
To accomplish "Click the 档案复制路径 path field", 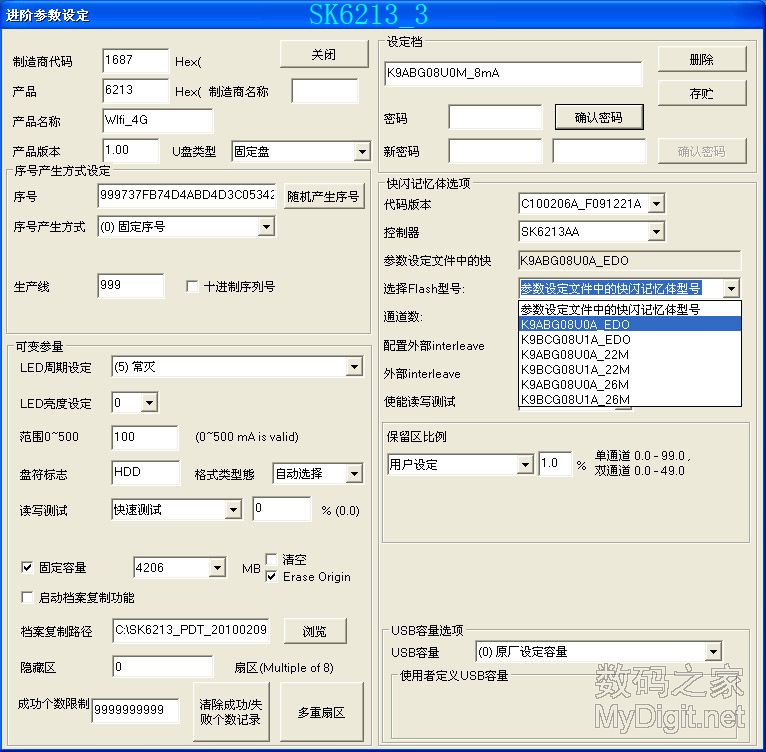I will tap(191, 630).
